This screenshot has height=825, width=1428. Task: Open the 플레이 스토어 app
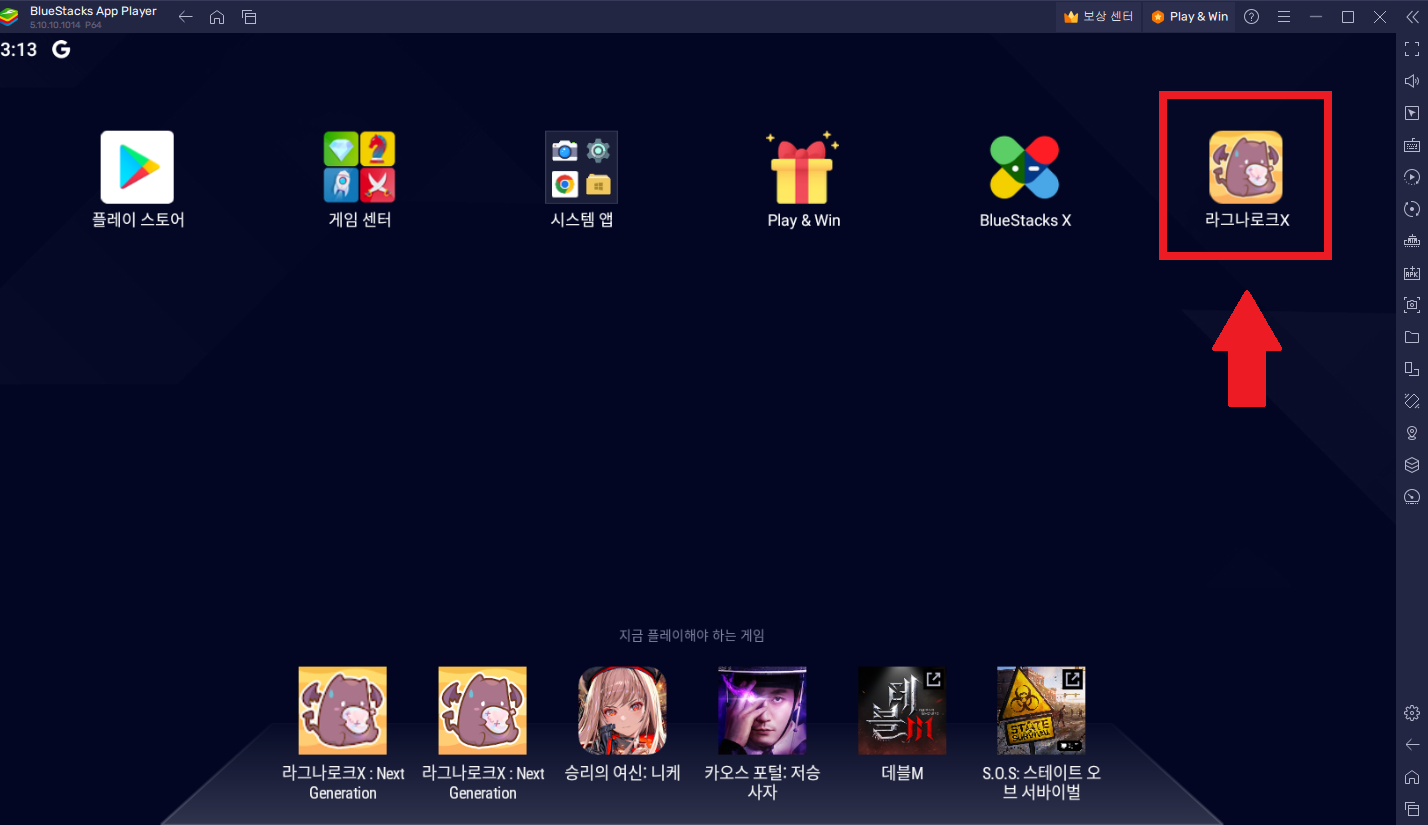[x=137, y=167]
